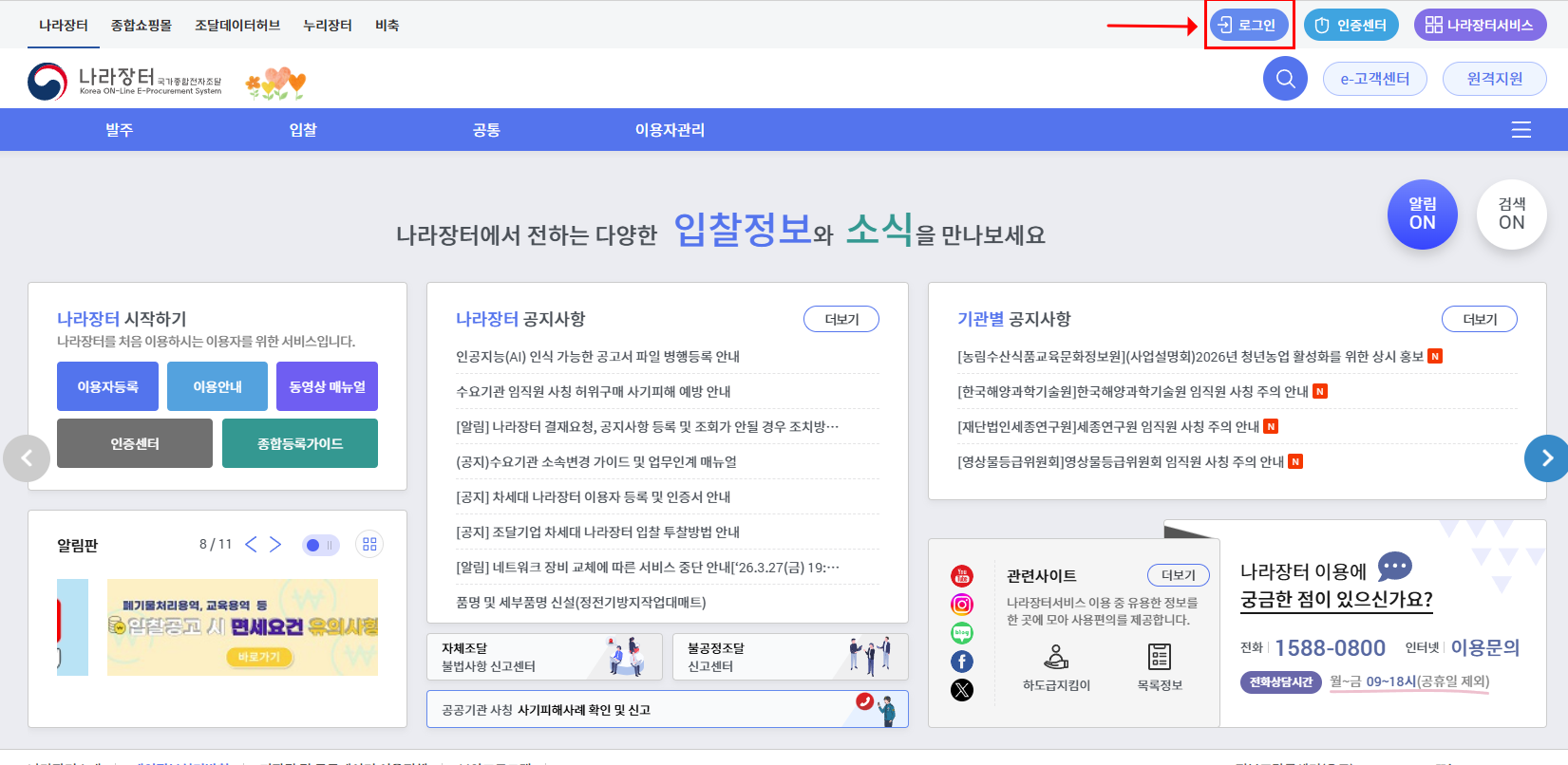Click 이용문의 internet inquiry link
The image size is (1568, 765).
[1485, 647]
